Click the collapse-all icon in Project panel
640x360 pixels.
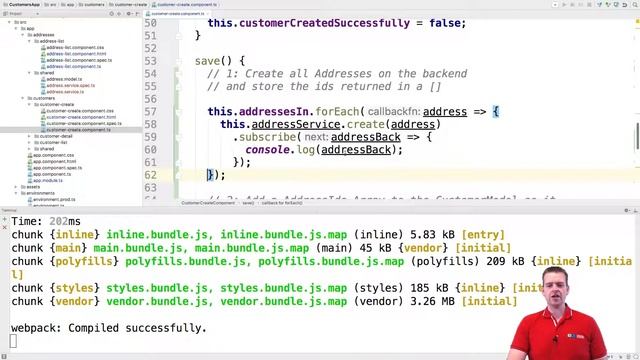(x=119, y=13)
